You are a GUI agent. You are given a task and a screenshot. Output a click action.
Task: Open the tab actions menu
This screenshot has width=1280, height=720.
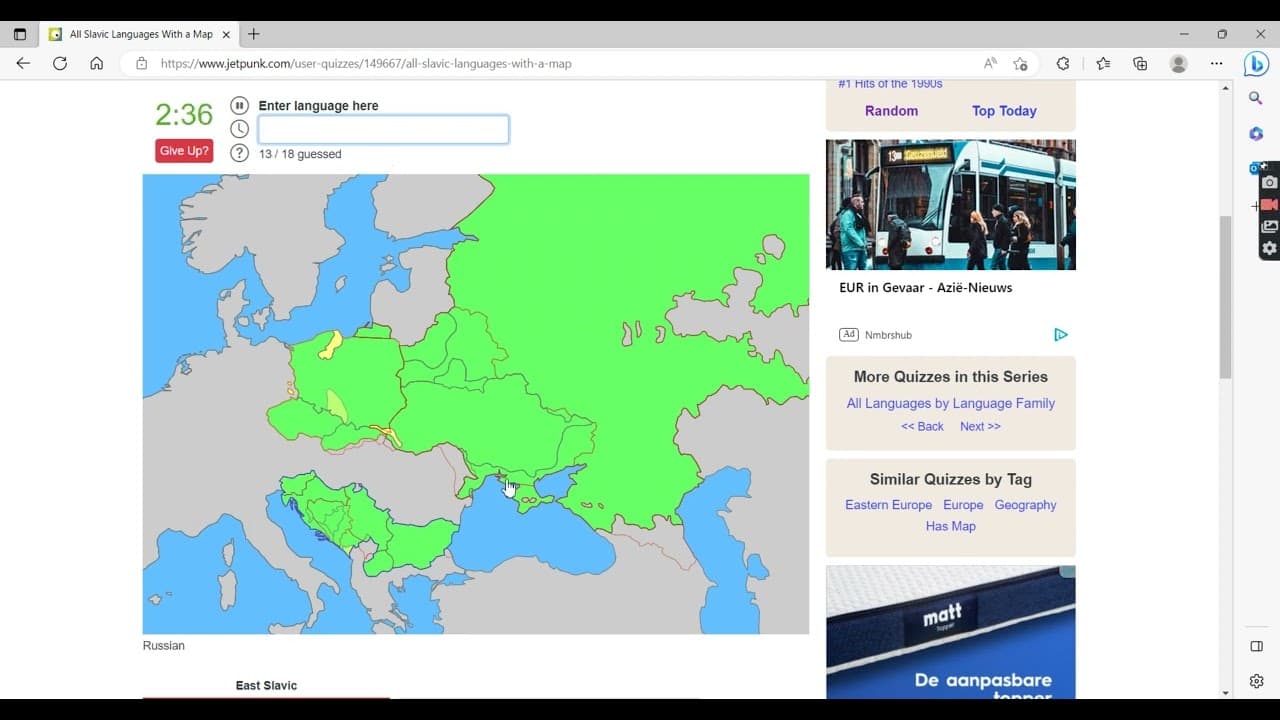[20, 34]
